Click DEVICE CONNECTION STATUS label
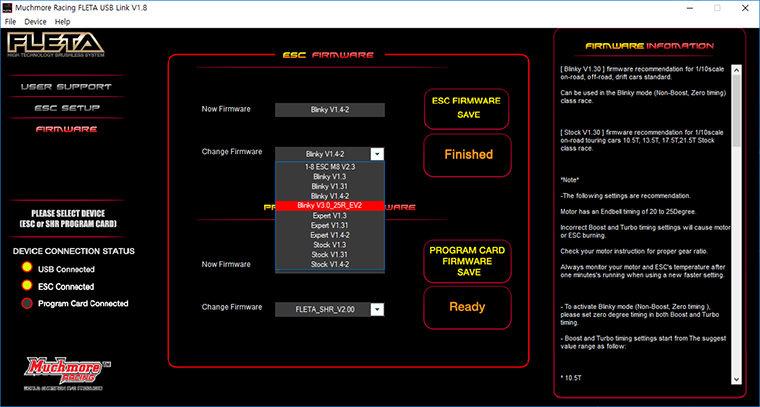The image size is (760, 407). (74, 251)
